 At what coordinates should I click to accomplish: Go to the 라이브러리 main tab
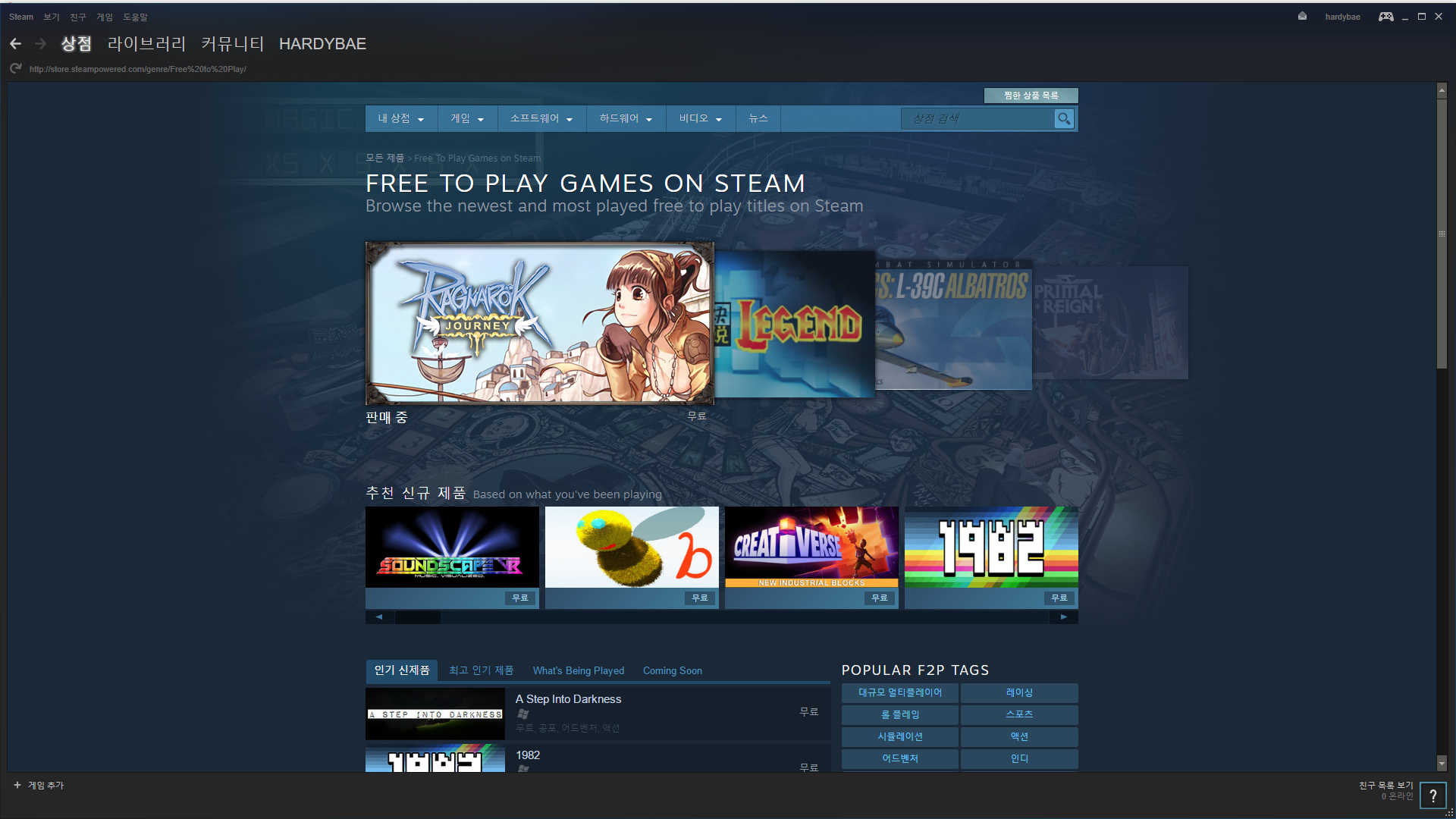click(x=146, y=44)
